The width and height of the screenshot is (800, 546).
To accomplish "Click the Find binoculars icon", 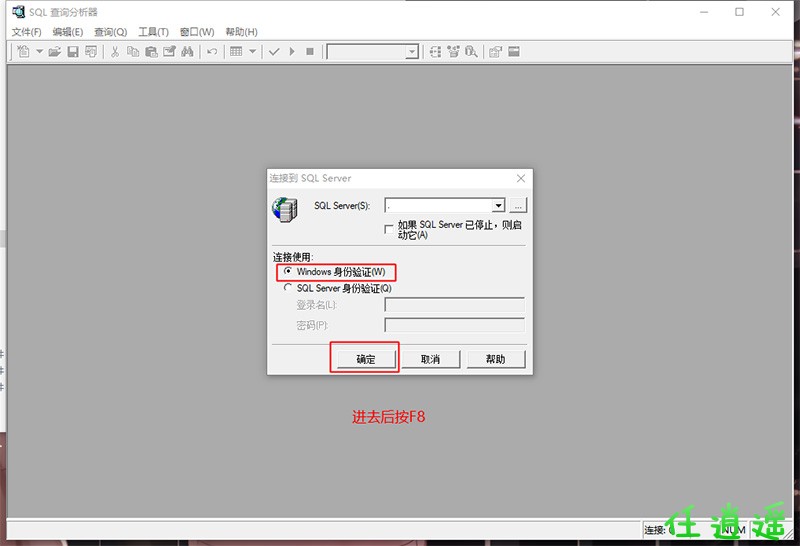I will pyautogui.click(x=187, y=52).
